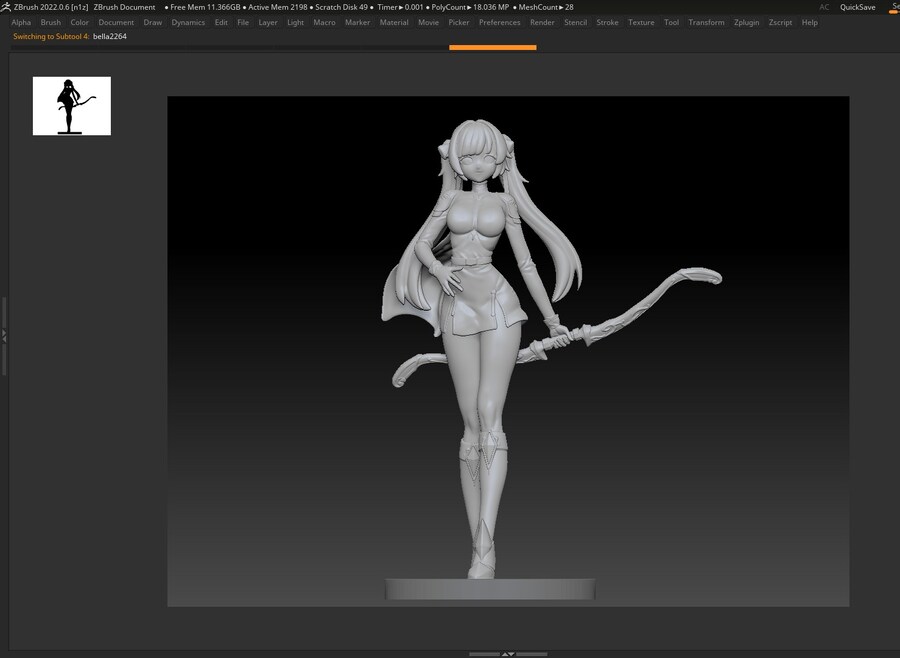Expand the bottom tray divider arrows
This screenshot has width=900, height=658.
coord(508,654)
